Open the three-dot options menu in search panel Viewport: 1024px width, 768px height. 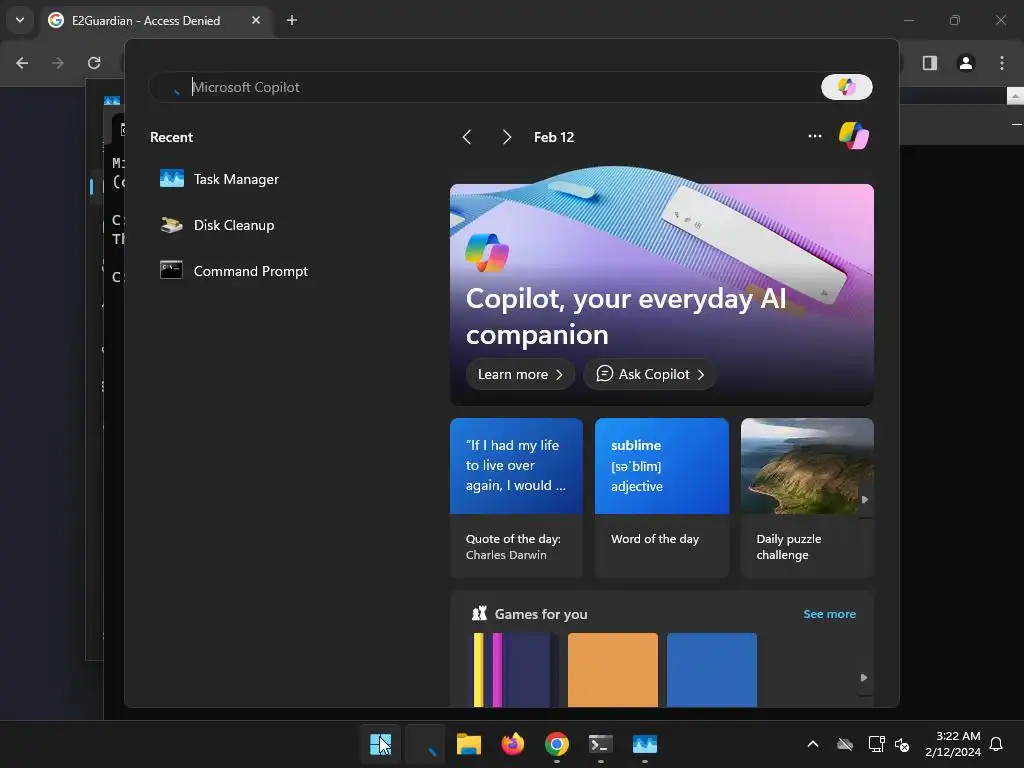(814, 136)
